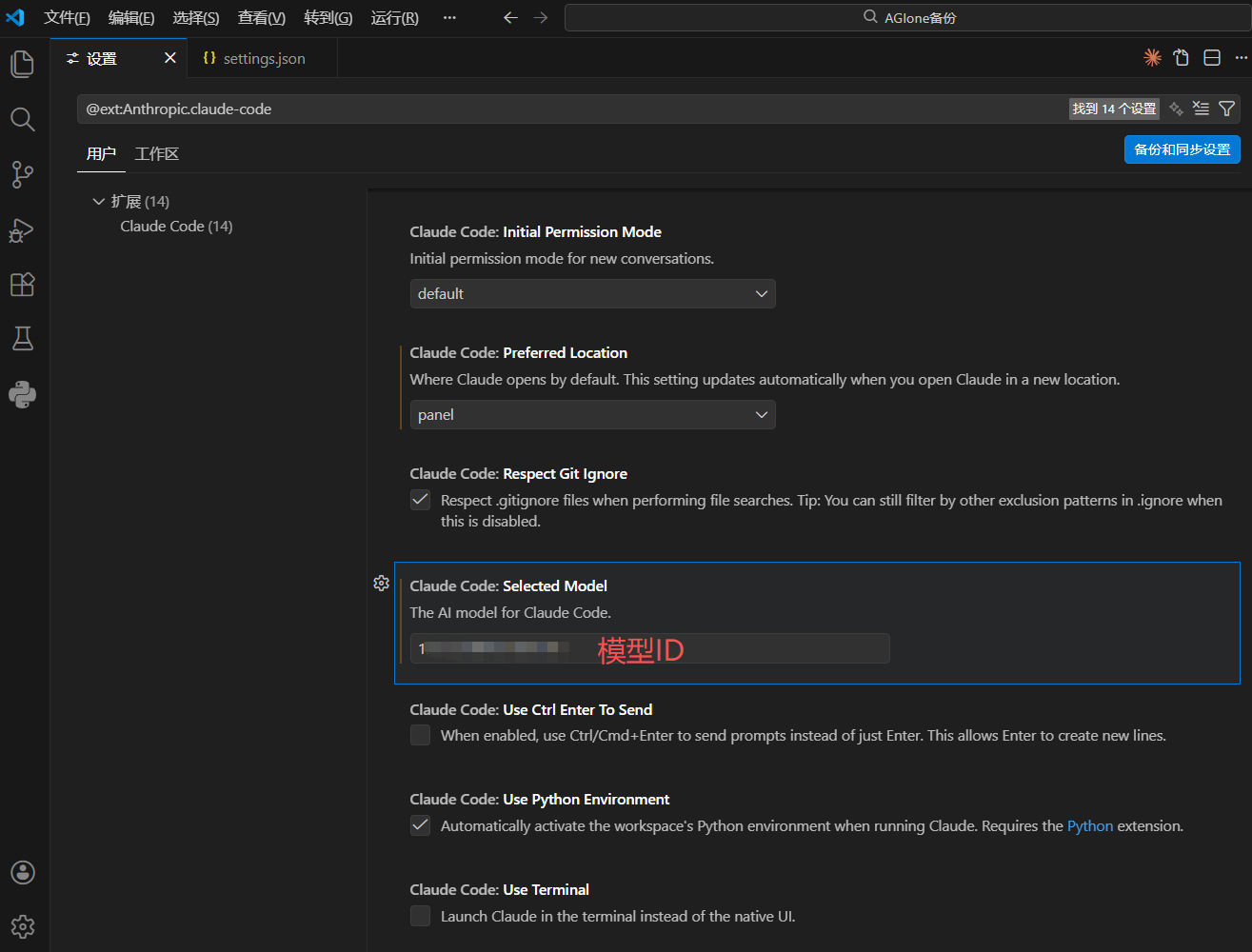Check the Use Terminal checkbox
This screenshot has height=952, width=1252.
click(420, 916)
